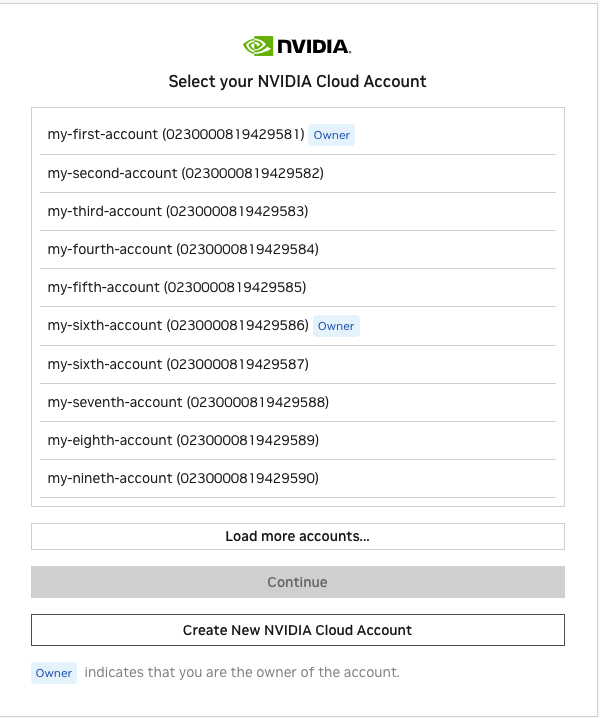The image size is (600, 718).
Task: Click the green NVIDIA eye logo icon
Action: [x=258, y=46]
